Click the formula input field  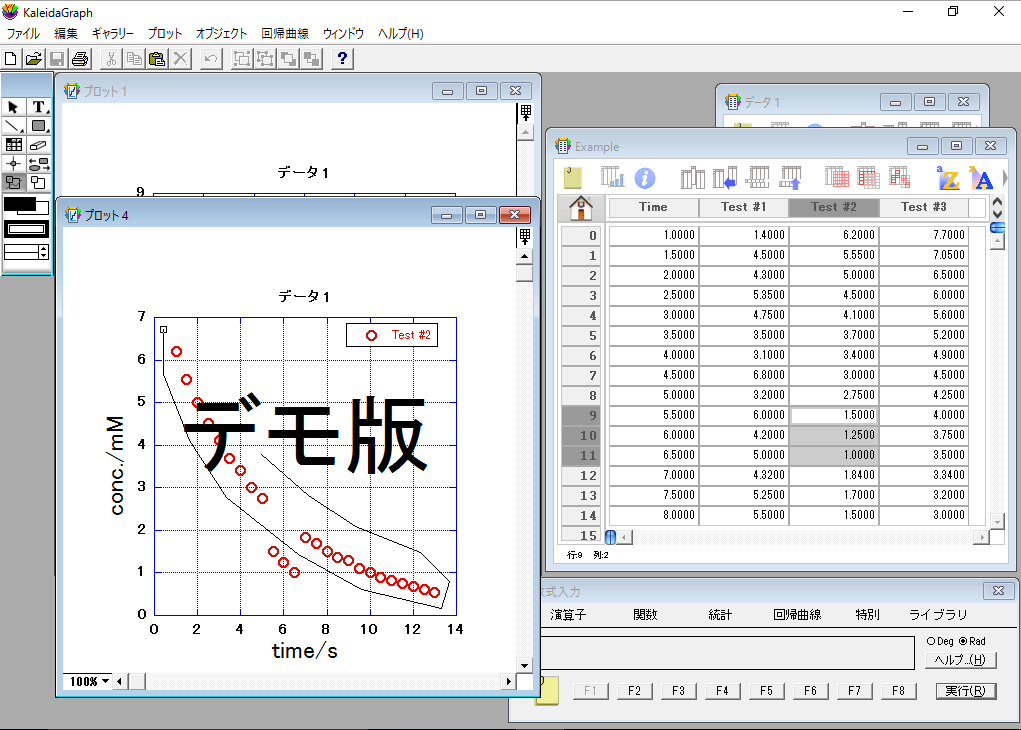(x=727, y=653)
